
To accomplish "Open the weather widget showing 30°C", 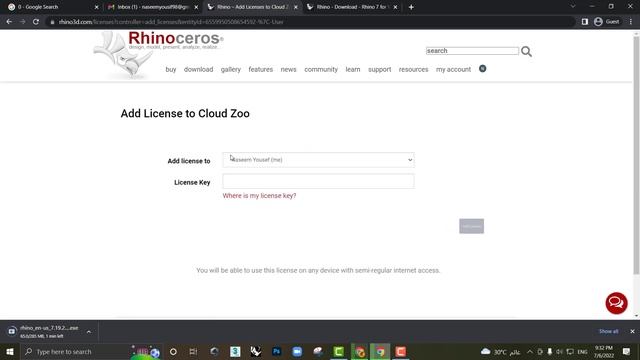I will pyautogui.click(x=500, y=351).
